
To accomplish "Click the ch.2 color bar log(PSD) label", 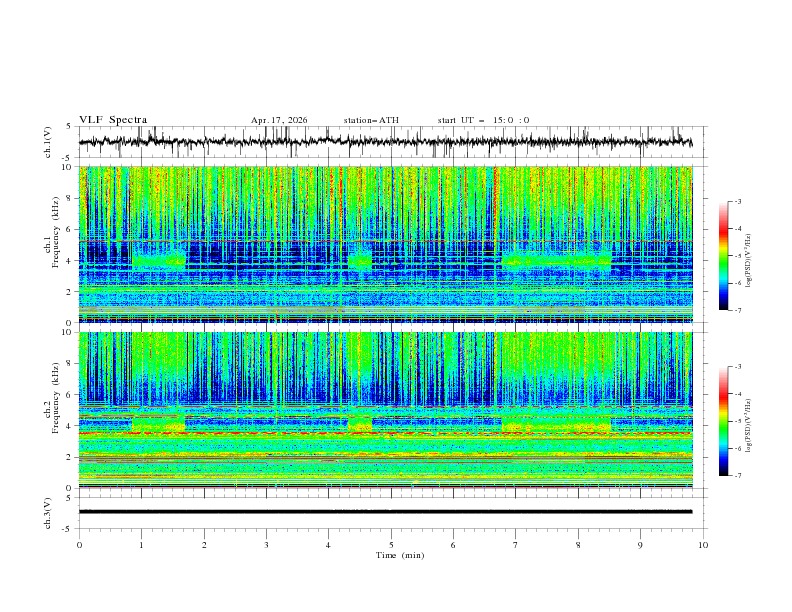I will [749, 426].
